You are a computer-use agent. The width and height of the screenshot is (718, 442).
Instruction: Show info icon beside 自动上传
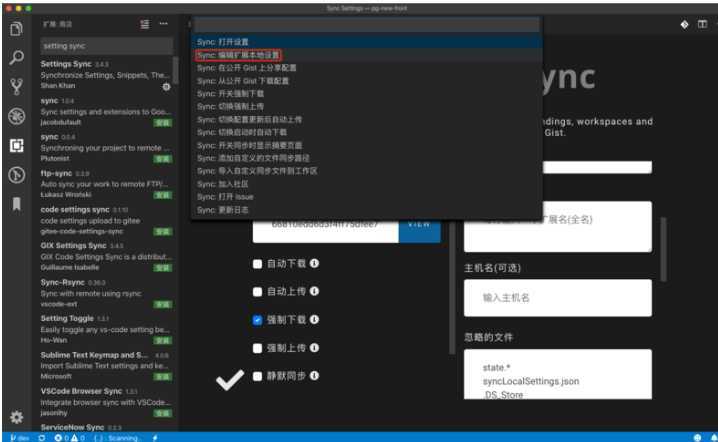tap(314, 291)
